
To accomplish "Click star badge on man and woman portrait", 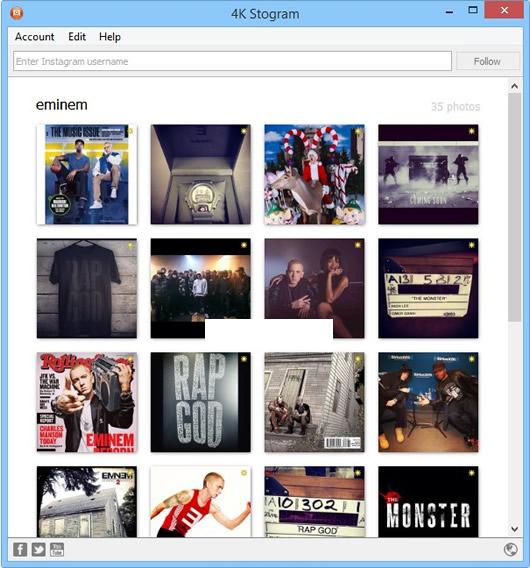I will click(x=358, y=245).
